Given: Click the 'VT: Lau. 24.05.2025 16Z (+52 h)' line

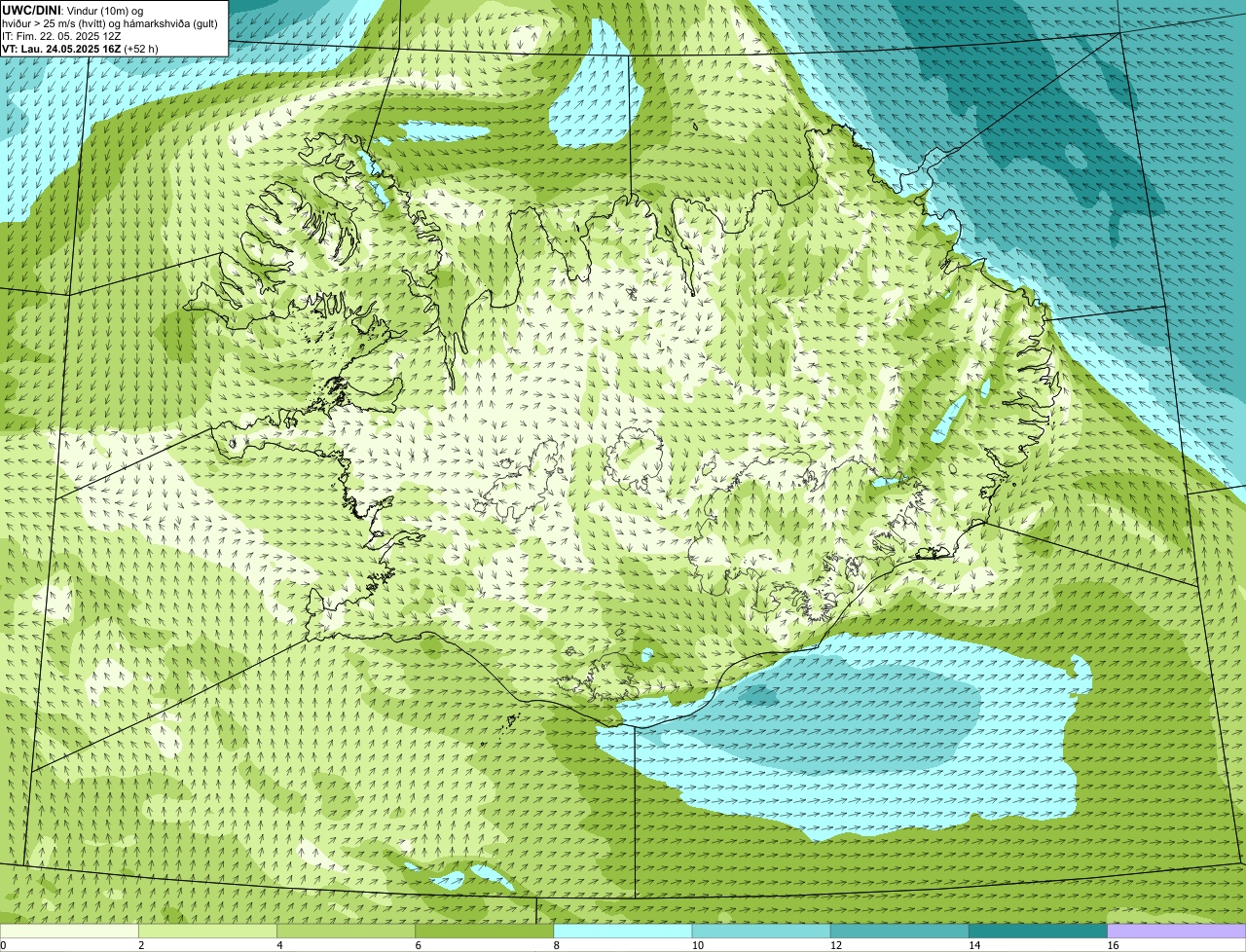Looking at the screenshot, I should (x=80, y=48).
